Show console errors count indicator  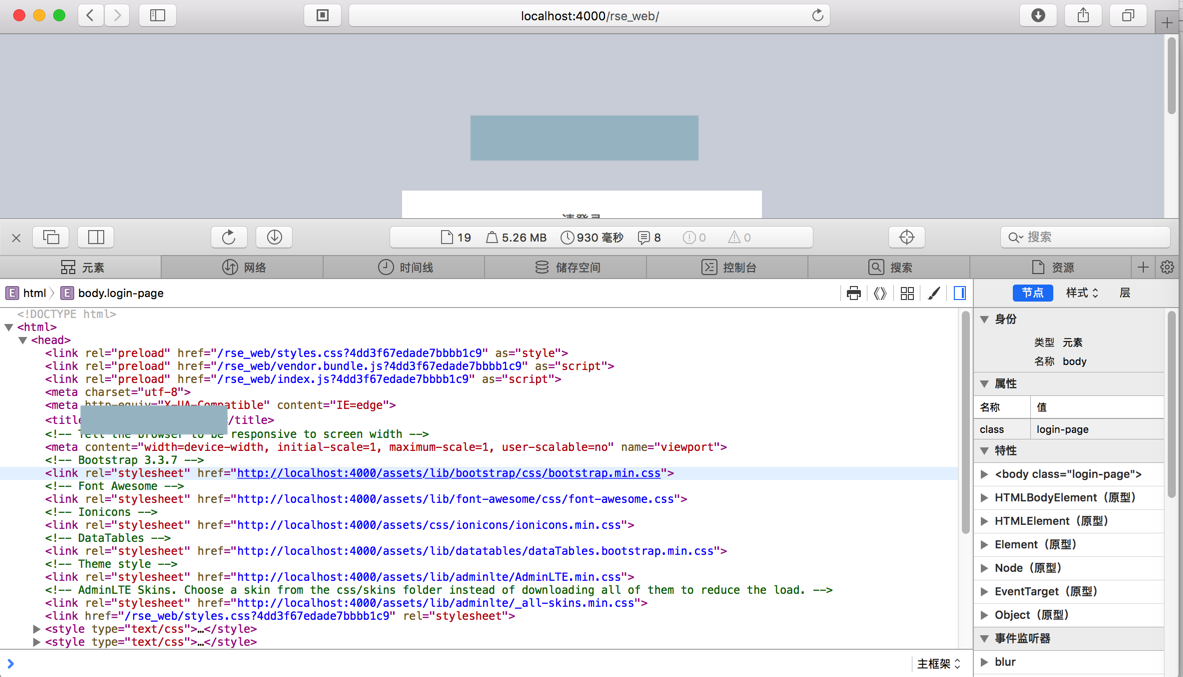[x=694, y=238]
